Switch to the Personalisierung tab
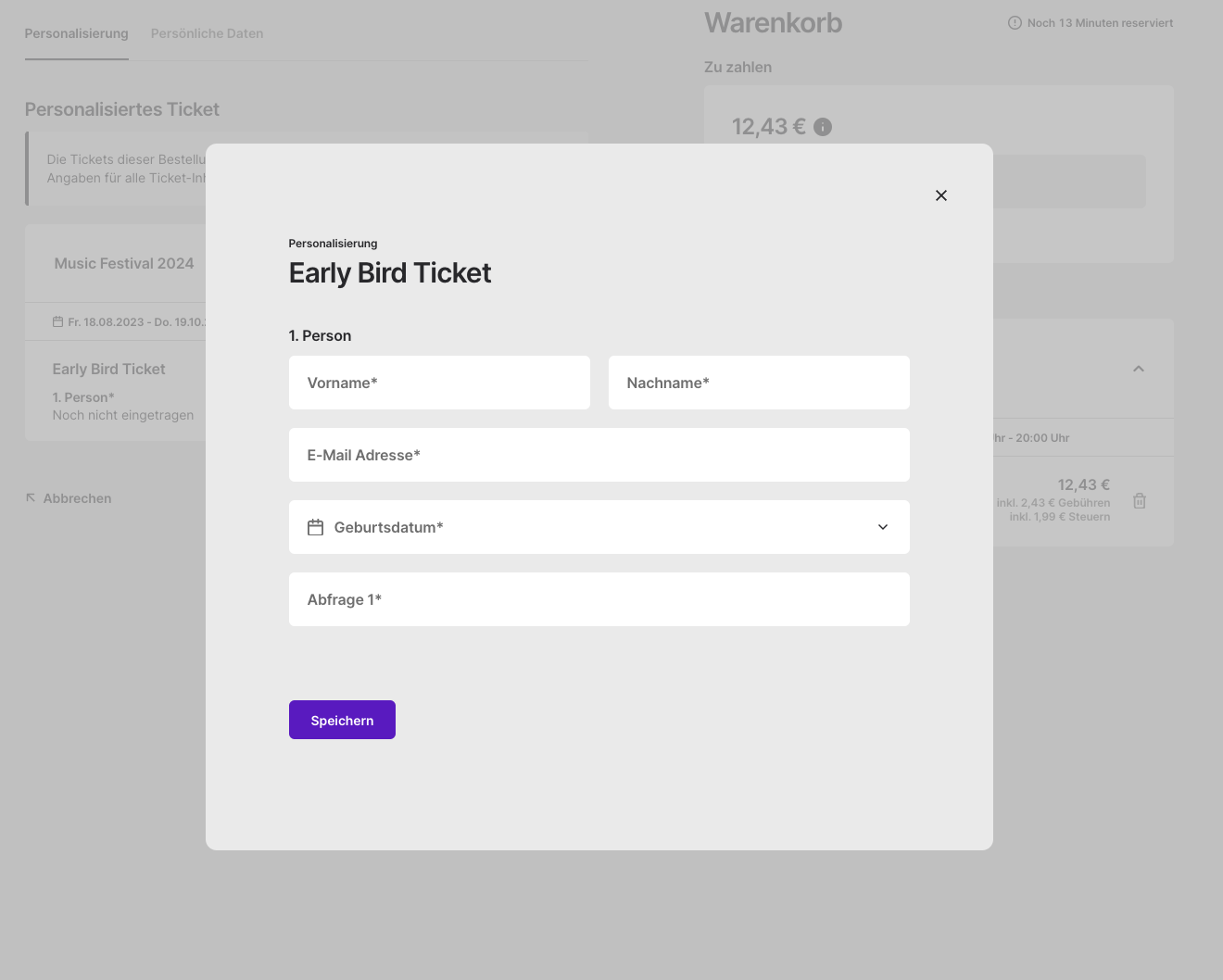The height and width of the screenshot is (980, 1223). [x=76, y=33]
